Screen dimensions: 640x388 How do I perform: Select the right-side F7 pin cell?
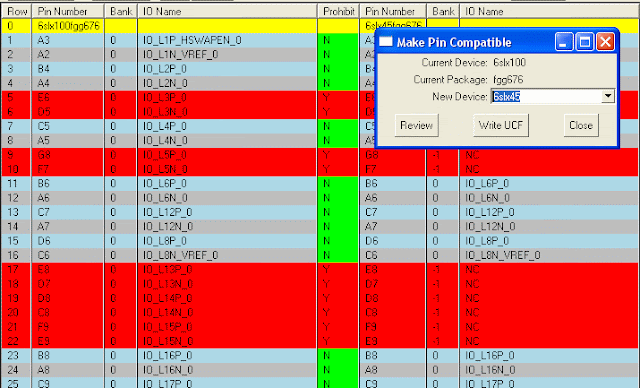393,169
